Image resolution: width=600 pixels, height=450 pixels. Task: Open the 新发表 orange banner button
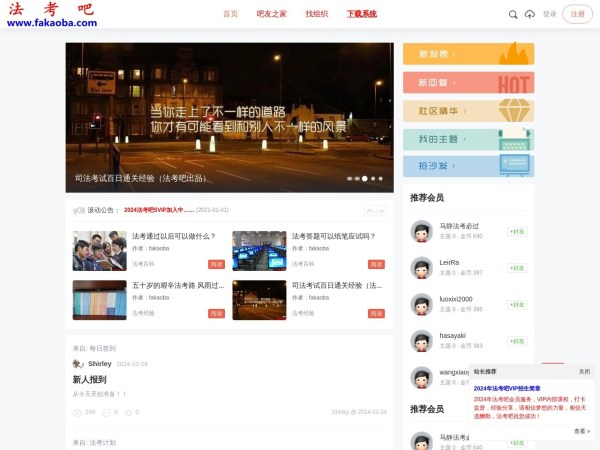click(468, 54)
